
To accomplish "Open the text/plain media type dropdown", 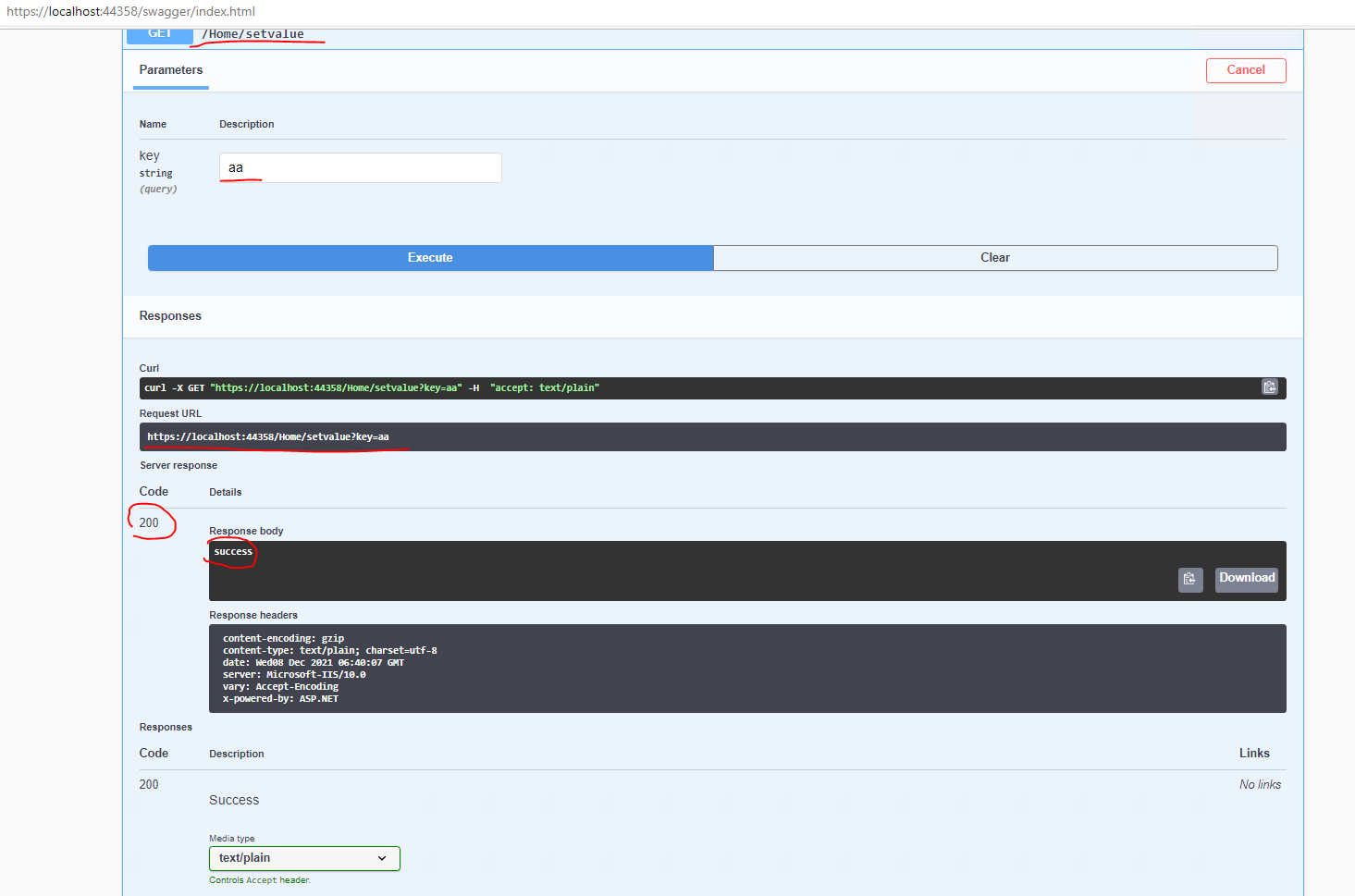I will (x=304, y=858).
